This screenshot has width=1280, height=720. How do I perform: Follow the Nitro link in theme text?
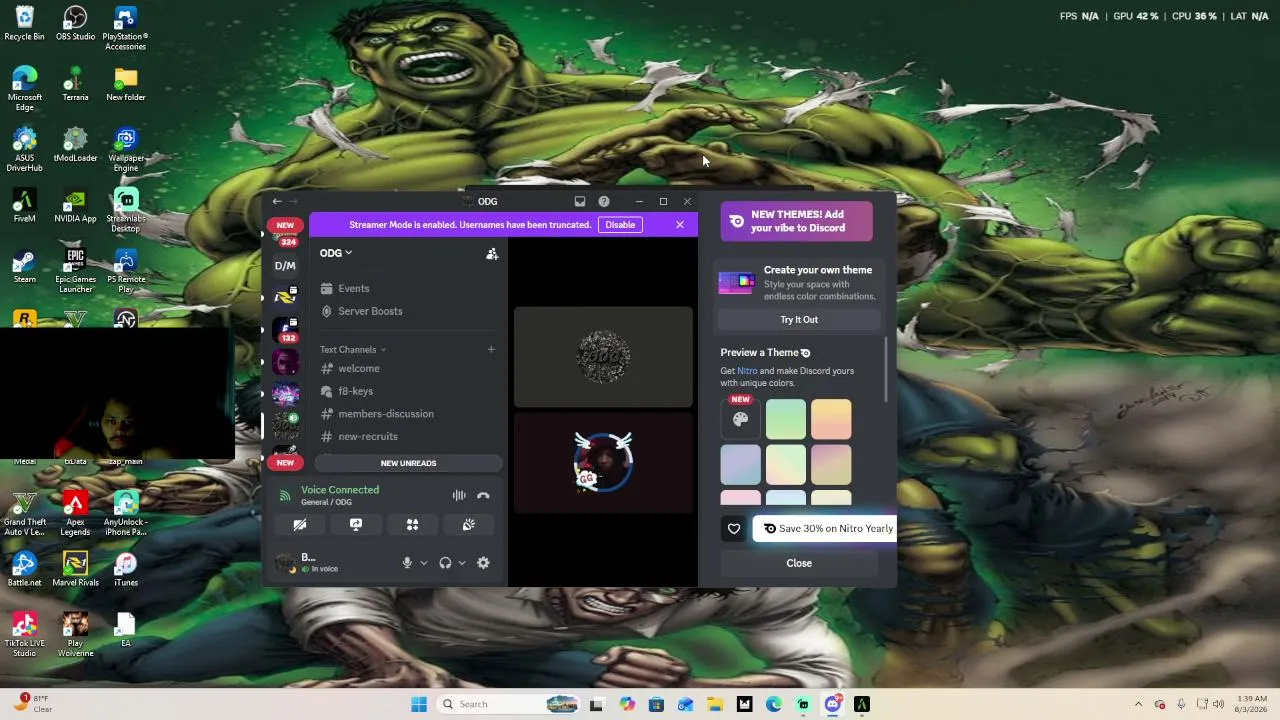coord(747,371)
